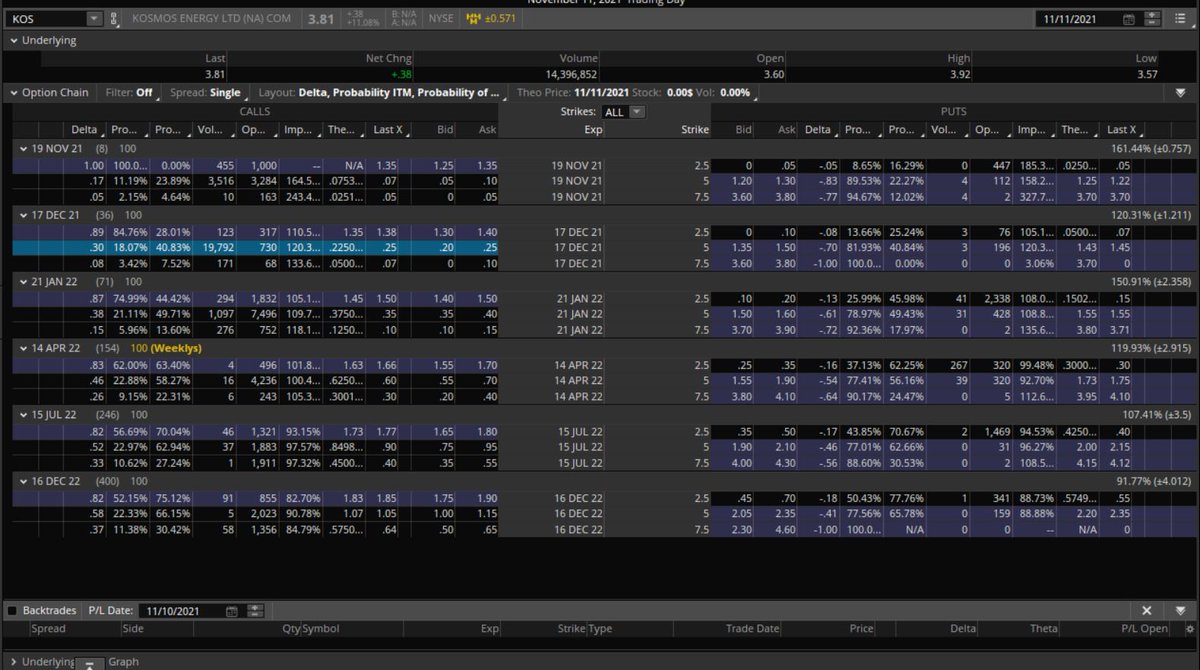
Task: Expand the Underlying Graph section at bottom
Action: click(12, 662)
